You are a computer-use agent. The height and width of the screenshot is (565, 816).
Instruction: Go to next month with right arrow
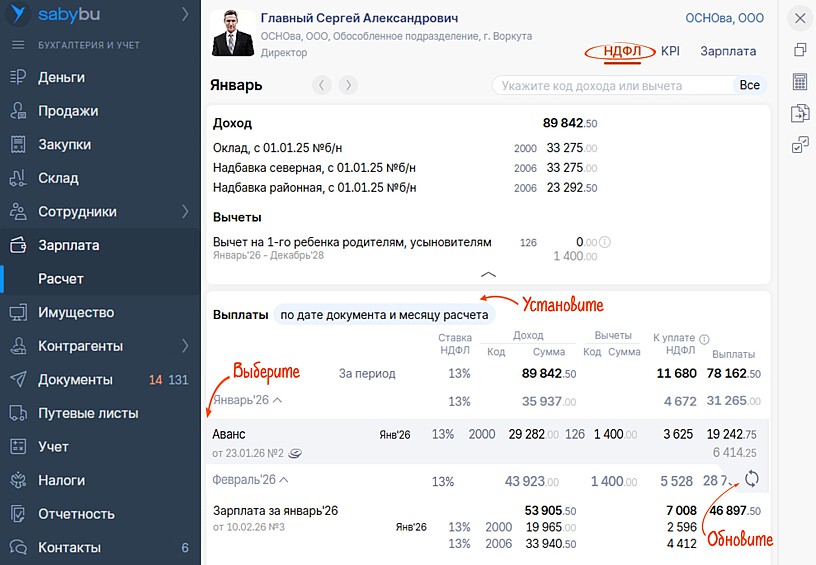347,85
